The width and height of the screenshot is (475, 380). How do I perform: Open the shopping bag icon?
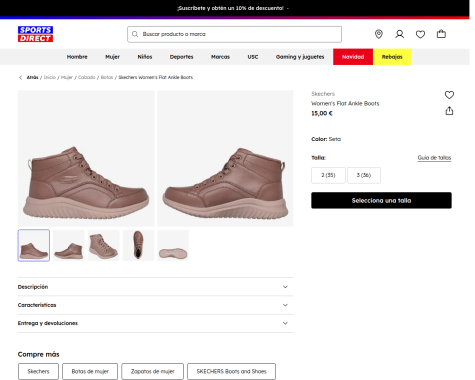(441, 34)
